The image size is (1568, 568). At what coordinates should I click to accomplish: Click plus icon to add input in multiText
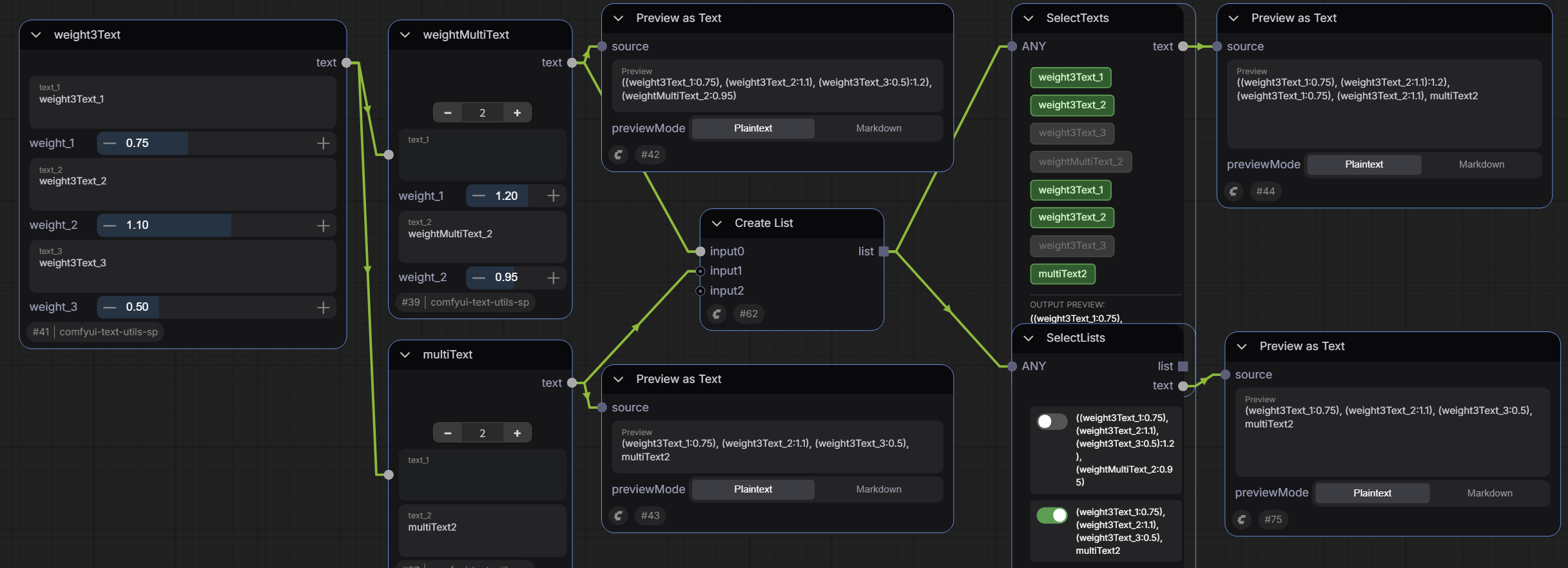517,433
